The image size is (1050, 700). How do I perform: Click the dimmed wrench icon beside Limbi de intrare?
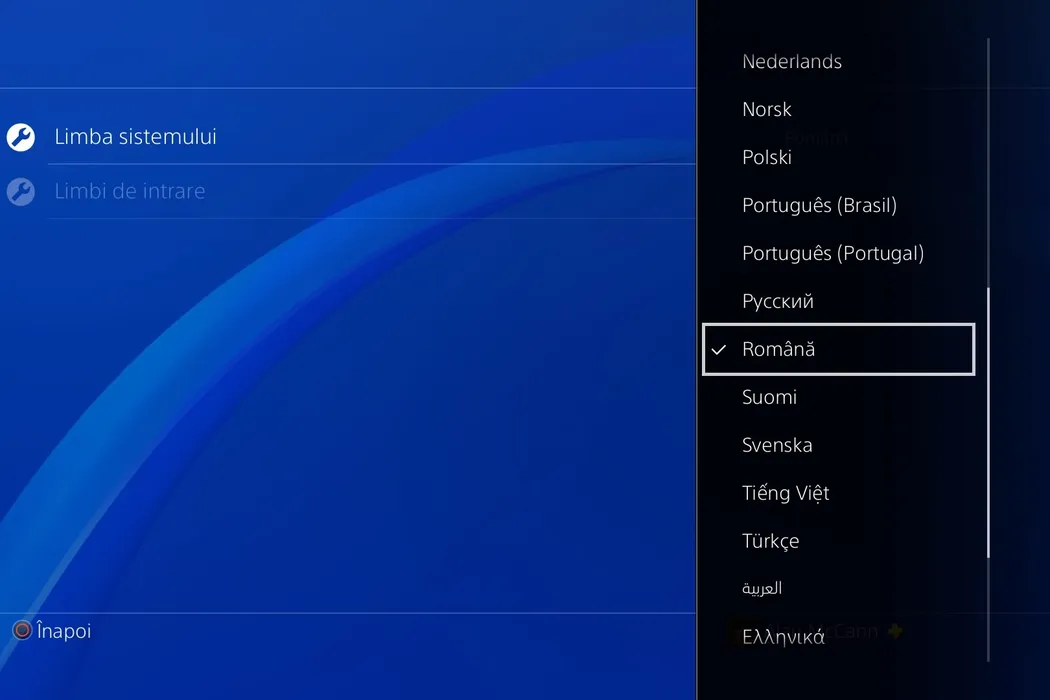pos(21,191)
